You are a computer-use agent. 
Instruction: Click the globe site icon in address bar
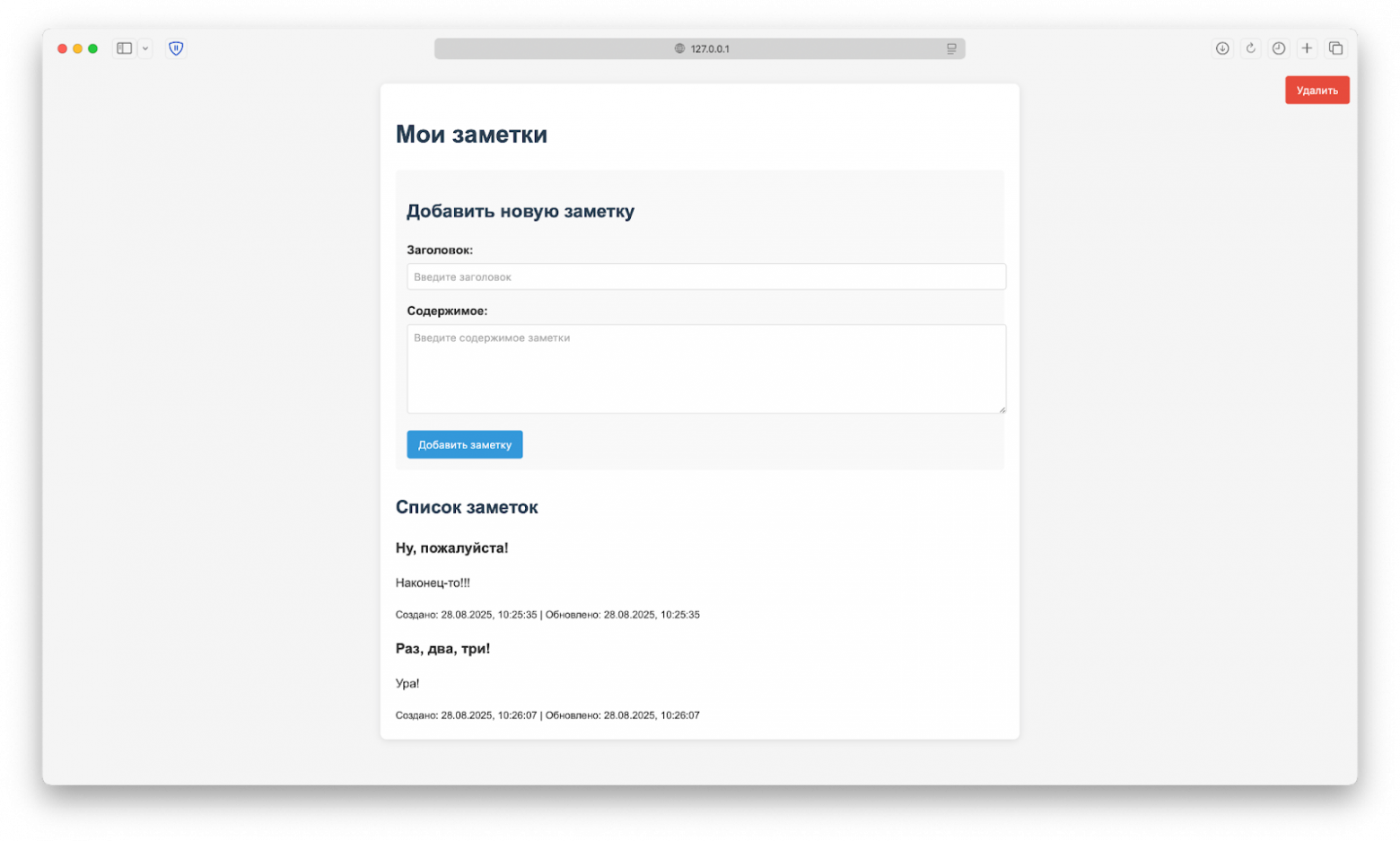[x=679, y=48]
